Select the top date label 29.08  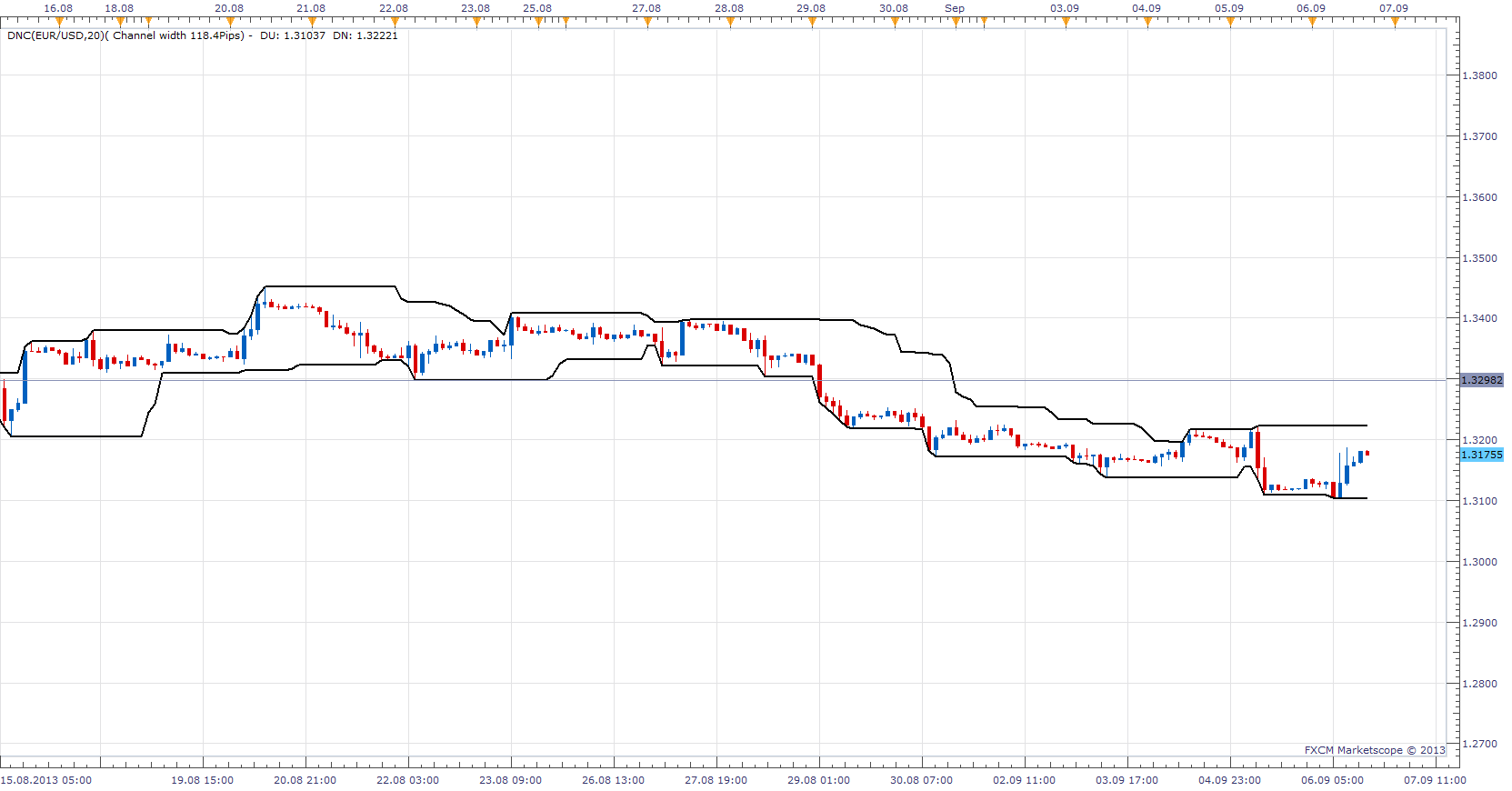coord(811,8)
